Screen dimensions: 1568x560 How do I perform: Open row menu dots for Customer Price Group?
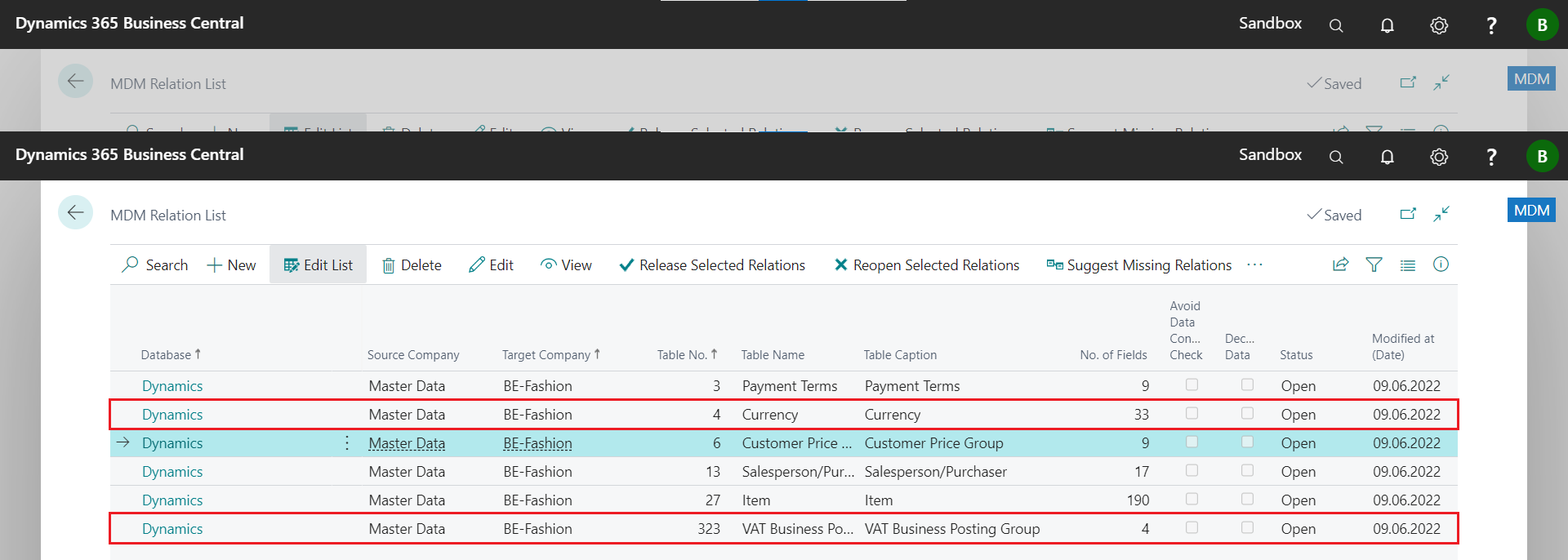point(347,442)
